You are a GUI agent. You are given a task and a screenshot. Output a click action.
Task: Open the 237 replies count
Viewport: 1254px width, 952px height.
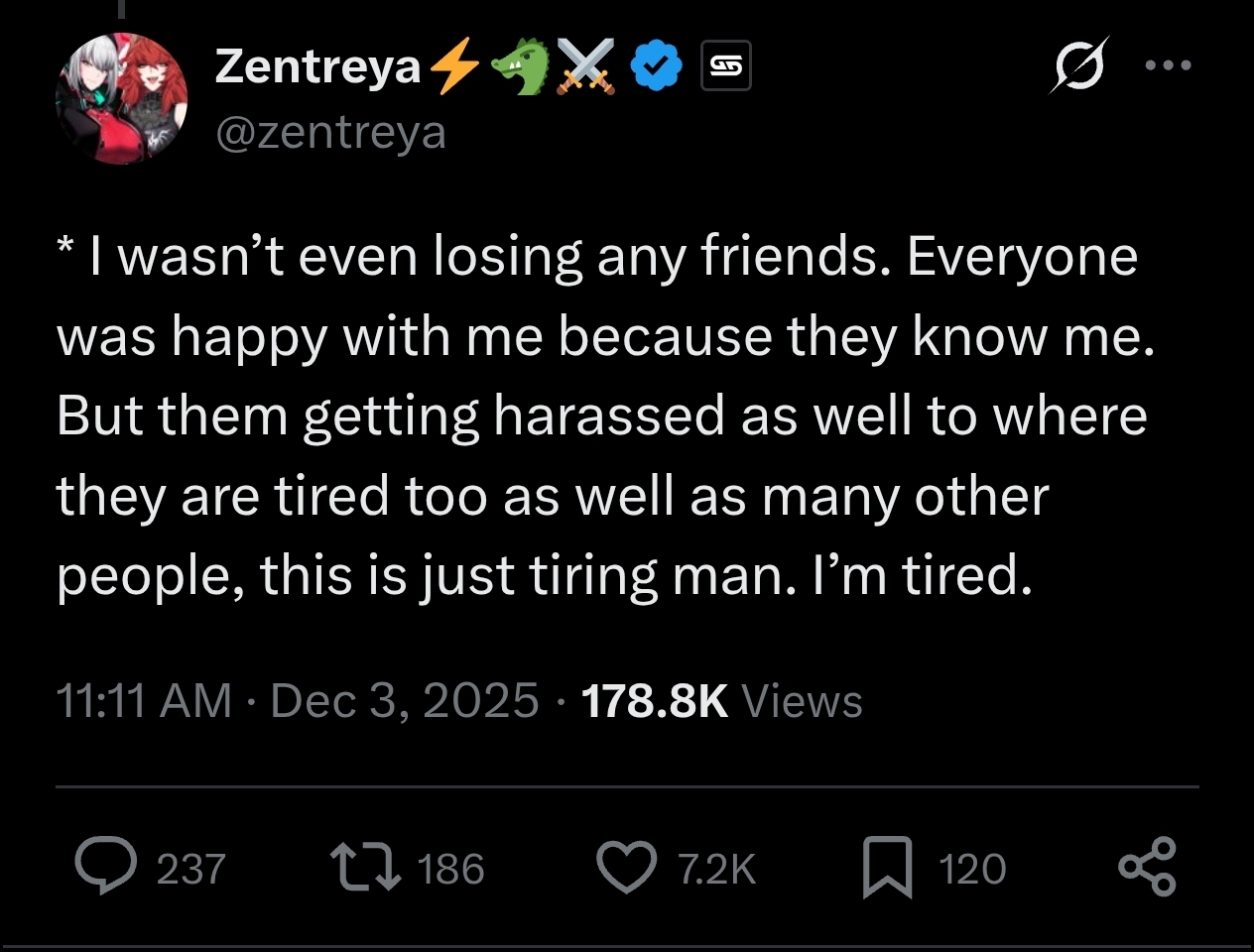coord(191,870)
